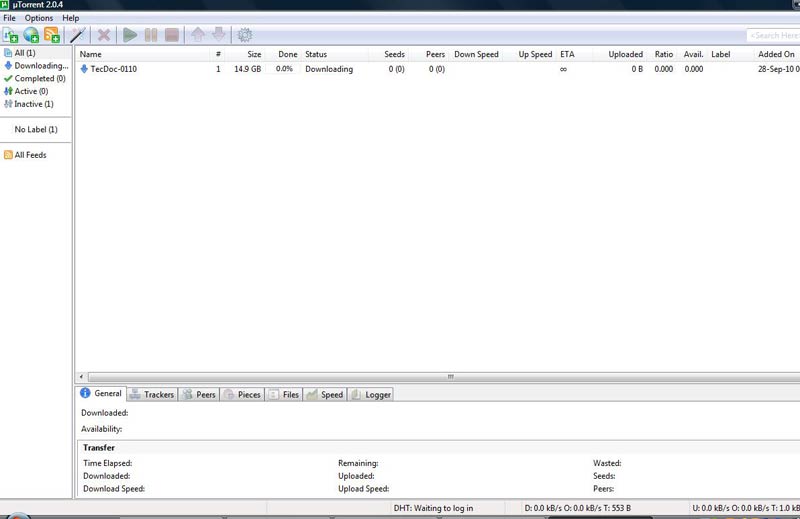Click the red X Remove icon

coord(104,35)
